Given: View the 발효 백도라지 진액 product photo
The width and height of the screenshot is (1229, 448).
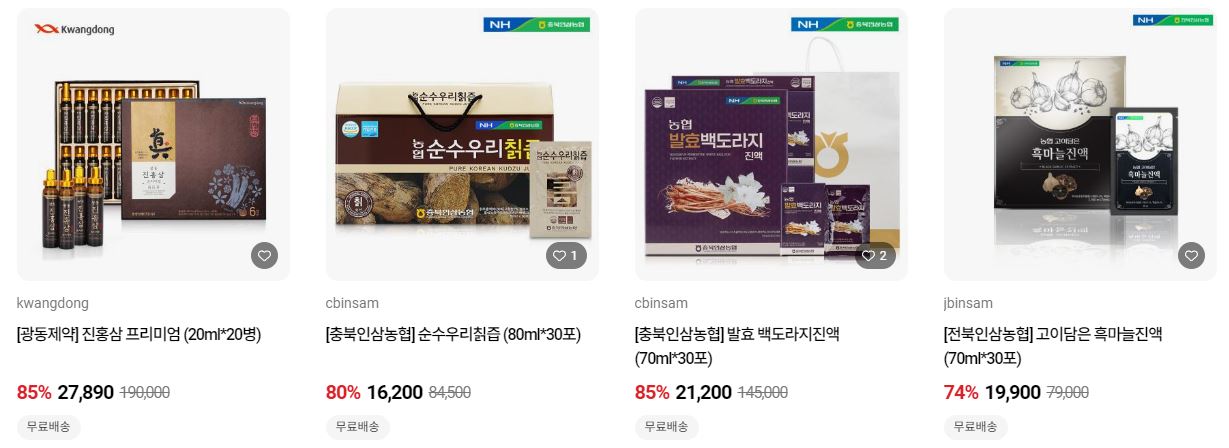Looking at the screenshot, I should click(772, 145).
